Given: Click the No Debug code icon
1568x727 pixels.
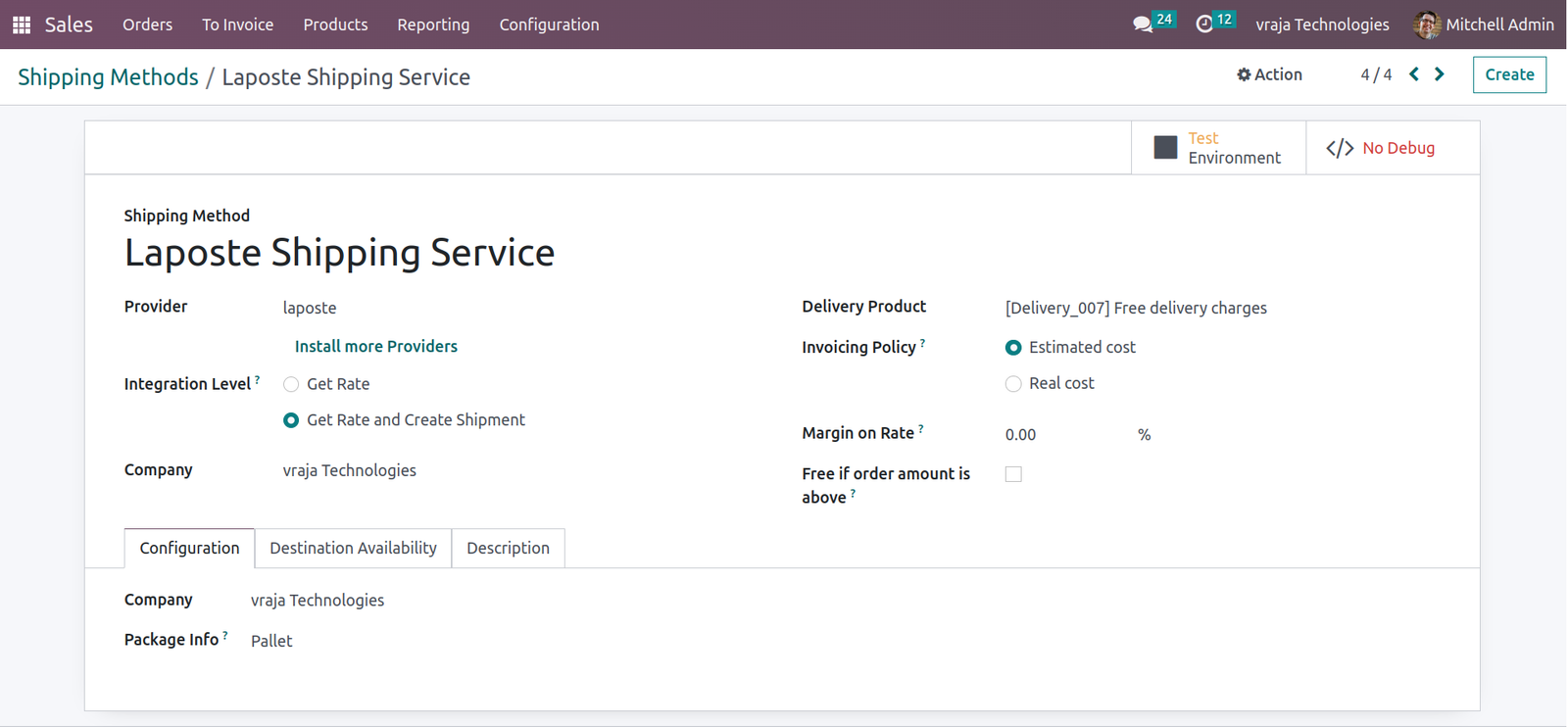Looking at the screenshot, I should click(1340, 148).
